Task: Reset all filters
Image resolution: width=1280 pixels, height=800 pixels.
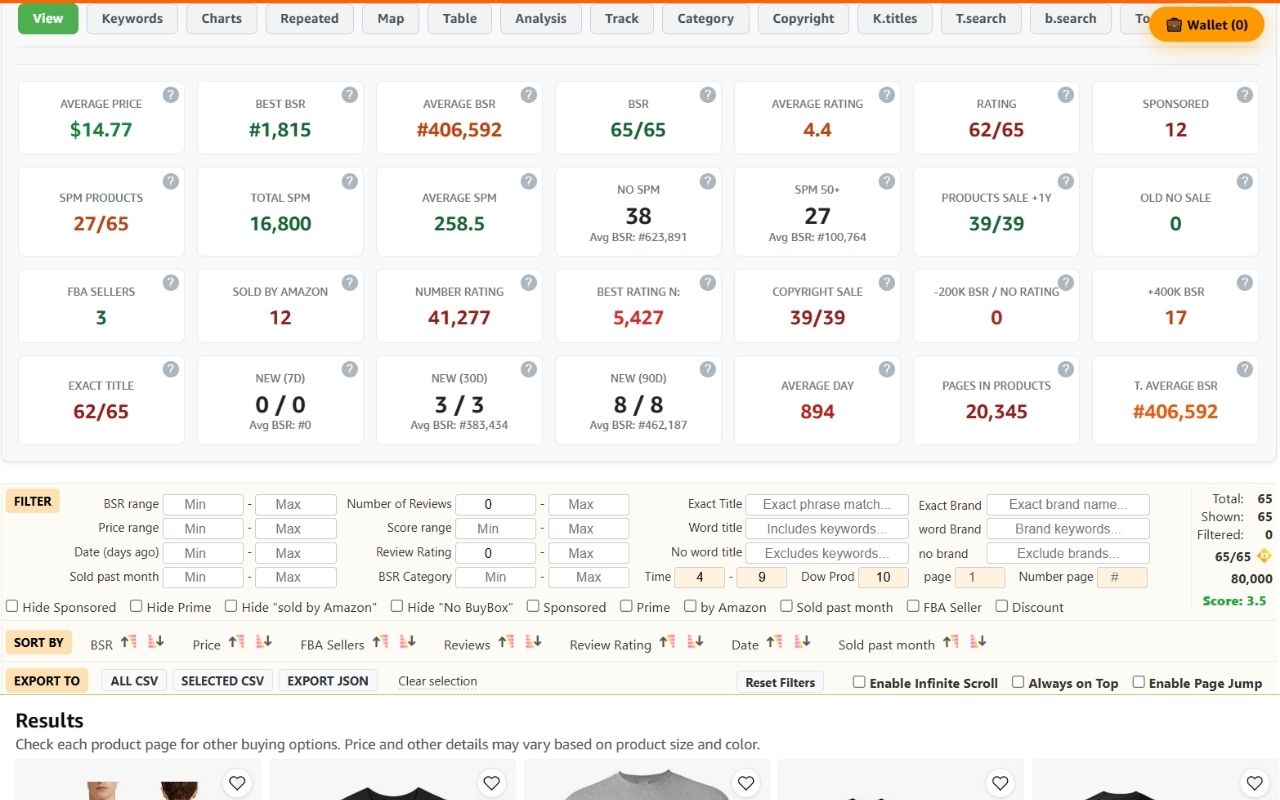Action: pyautogui.click(x=779, y=681)
